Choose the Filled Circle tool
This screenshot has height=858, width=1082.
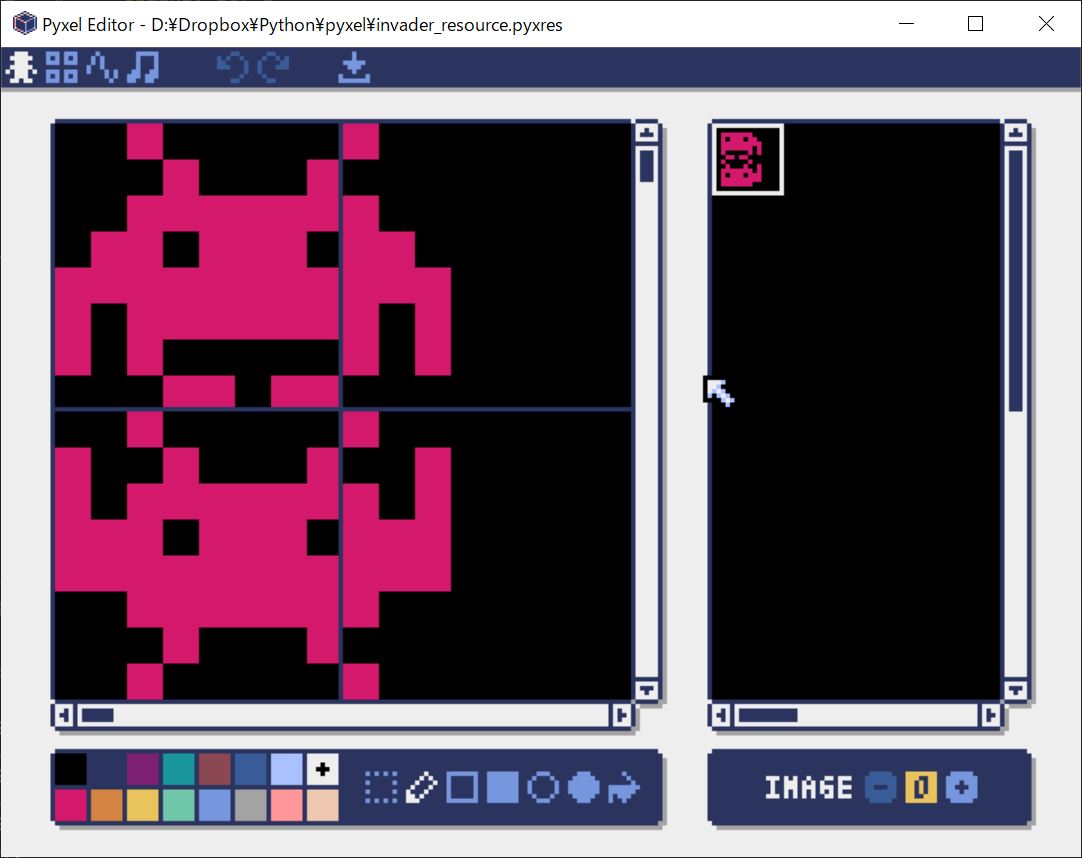tap(584, 788)
